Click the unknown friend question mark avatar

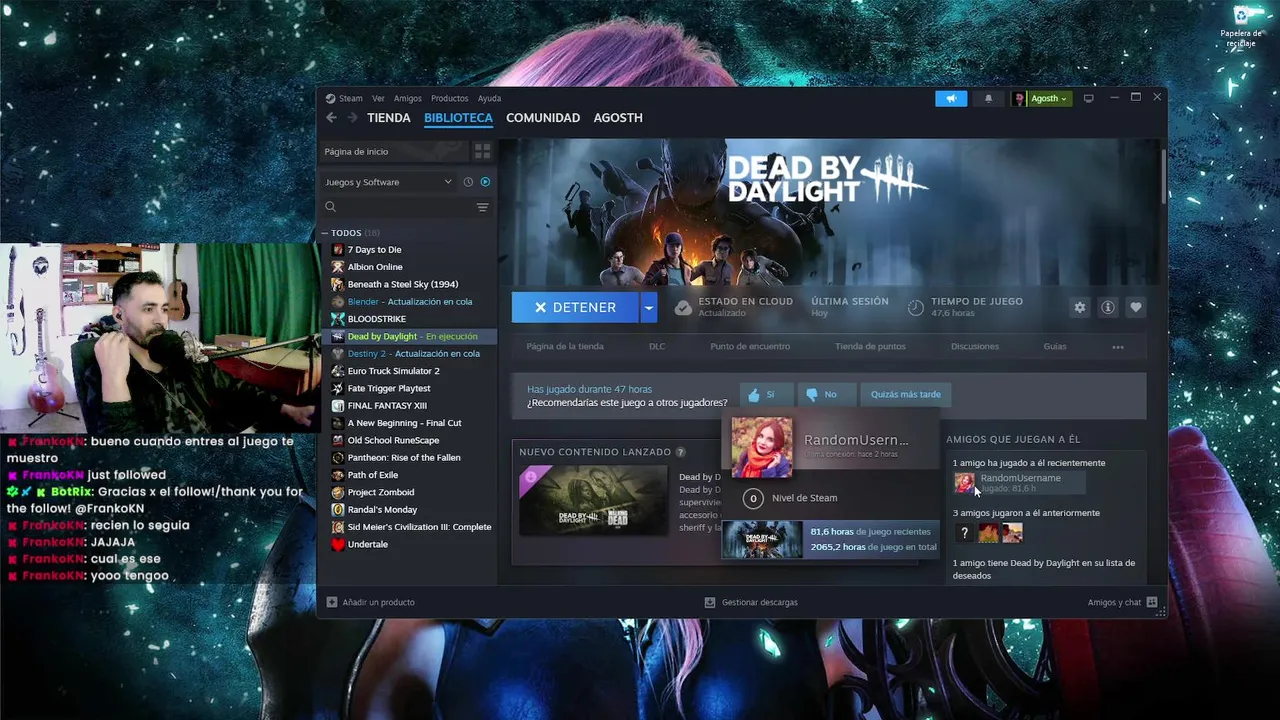[964, 533]
